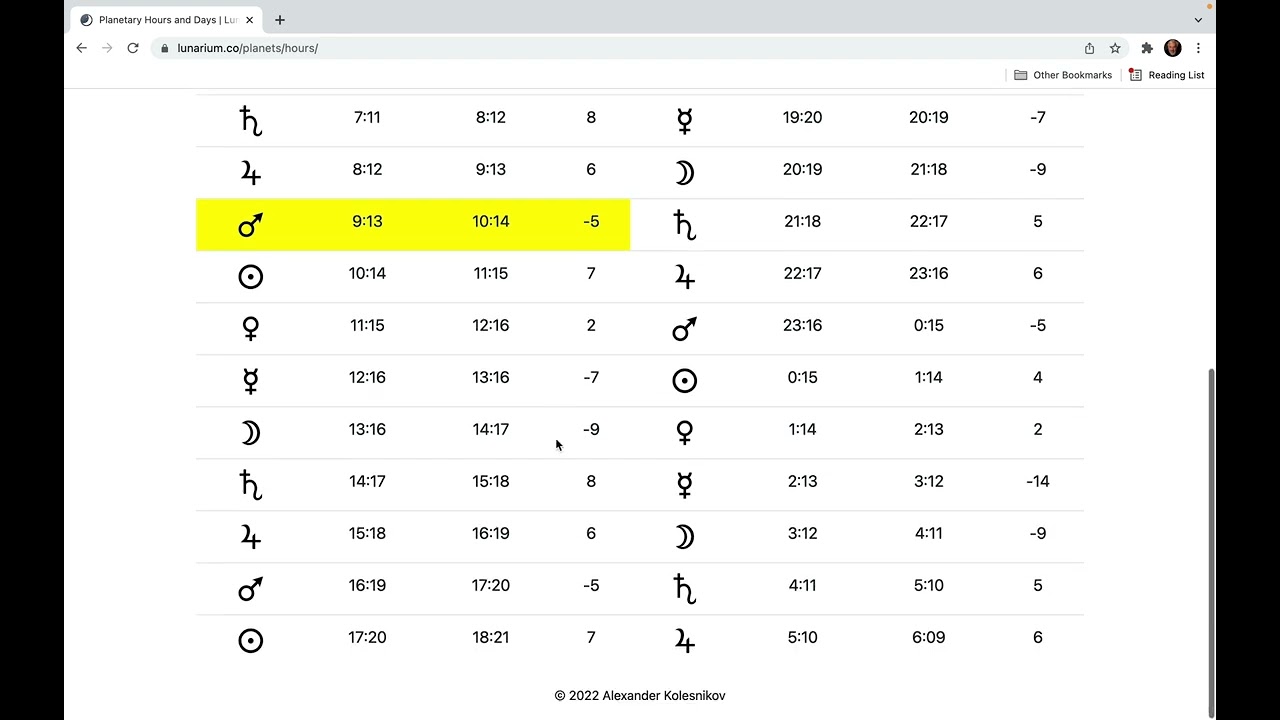Open the Extensions puzzle icon

click(1147, 48)
